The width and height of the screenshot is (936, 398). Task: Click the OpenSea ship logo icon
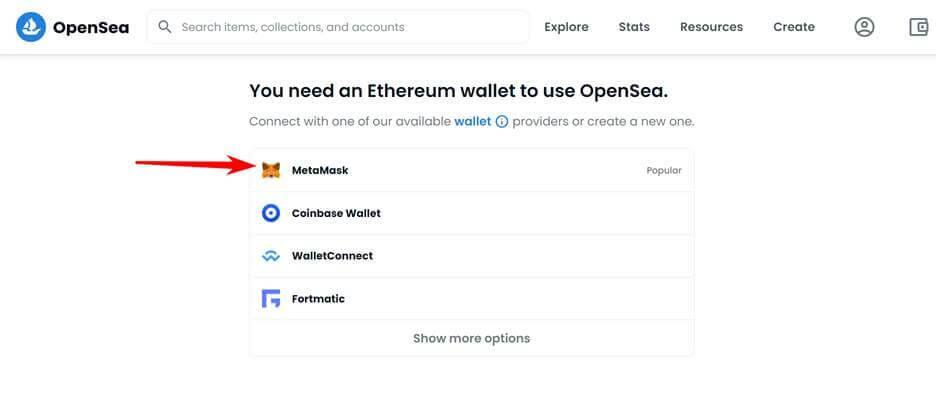point(31,27)
